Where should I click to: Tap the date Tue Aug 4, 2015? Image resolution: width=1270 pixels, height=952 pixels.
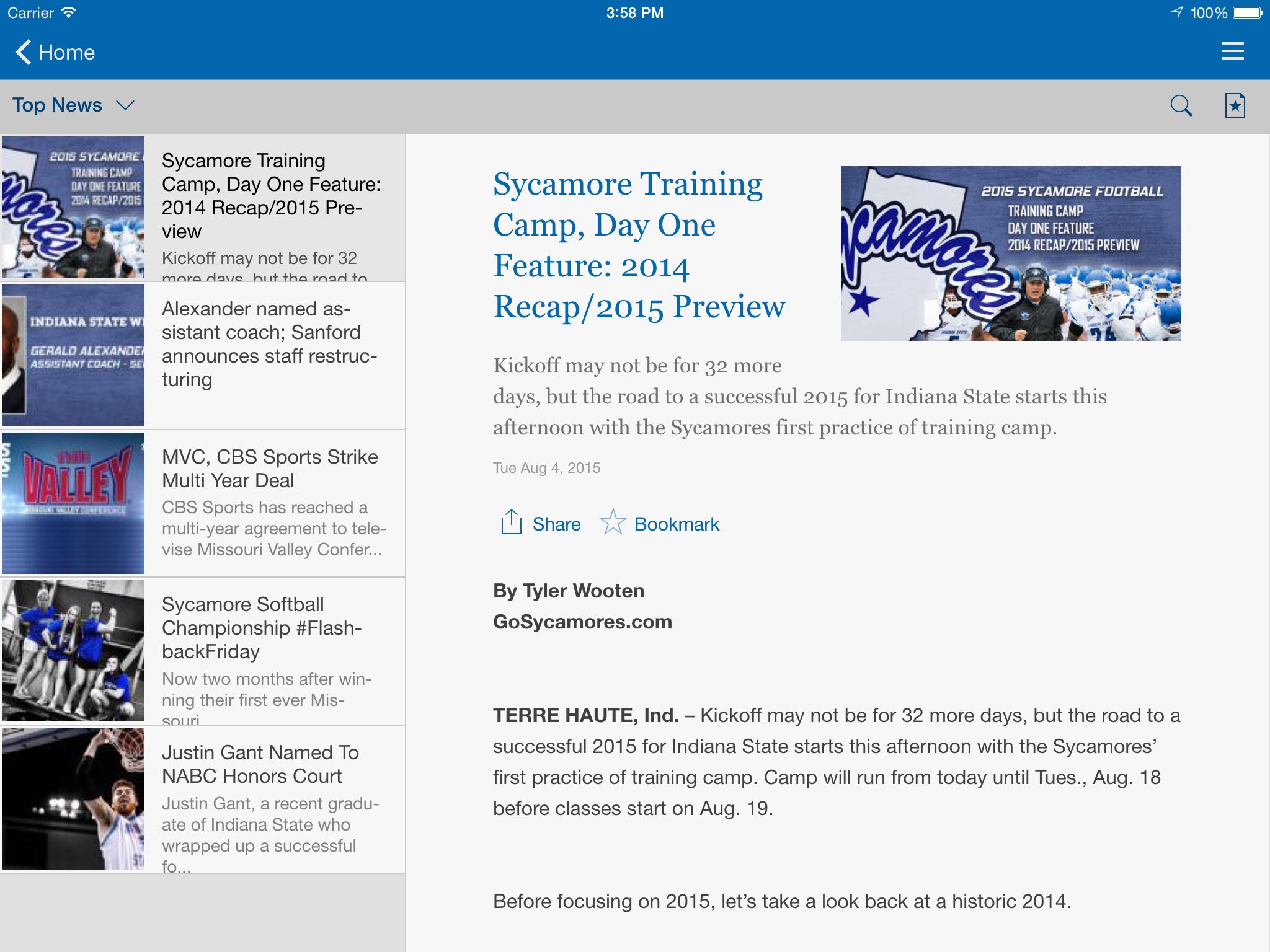tap(546, 468)
